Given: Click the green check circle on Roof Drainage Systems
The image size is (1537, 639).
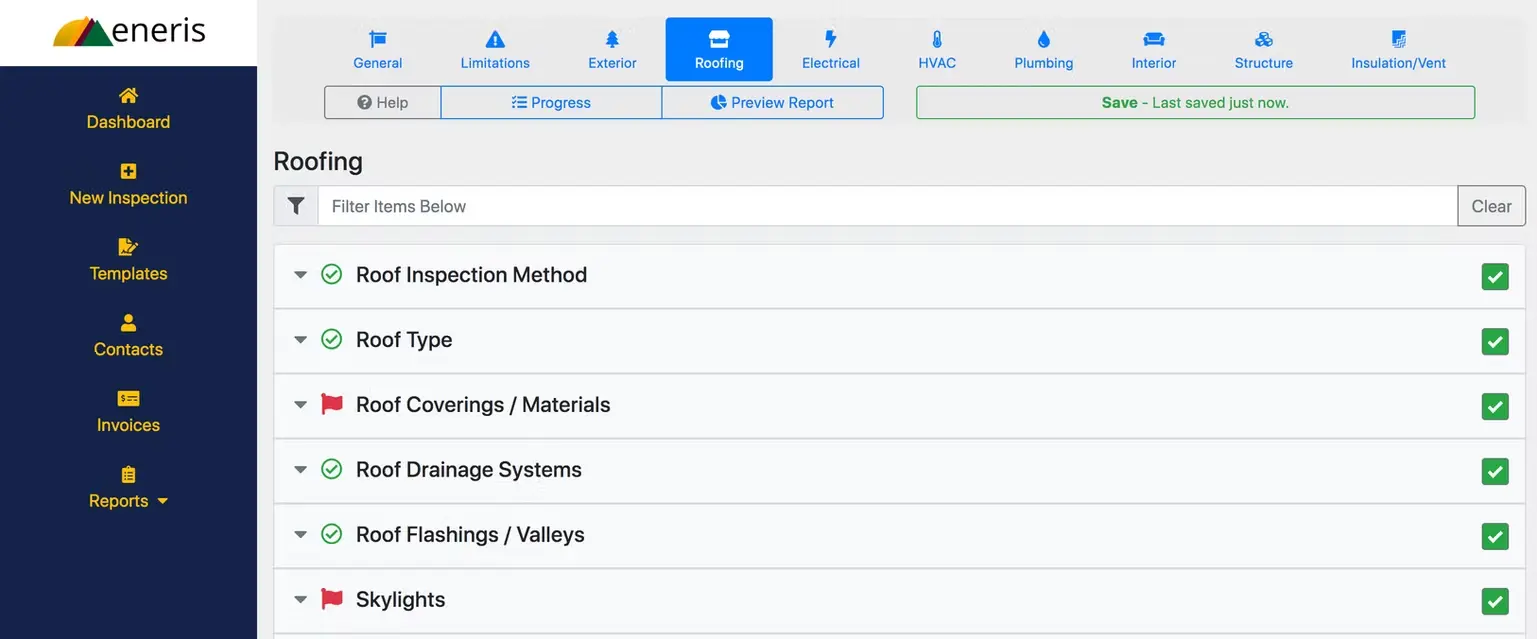Looking at the screenshot, I should [331, 469].
